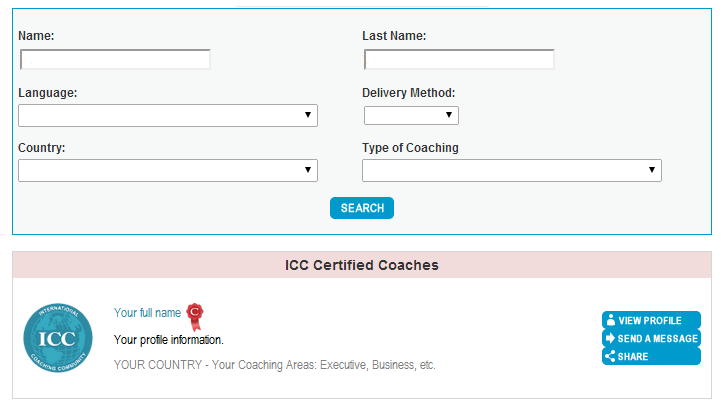Open the Language dropdown
Viewport: 725px width, 411px height.
(168, 116)
